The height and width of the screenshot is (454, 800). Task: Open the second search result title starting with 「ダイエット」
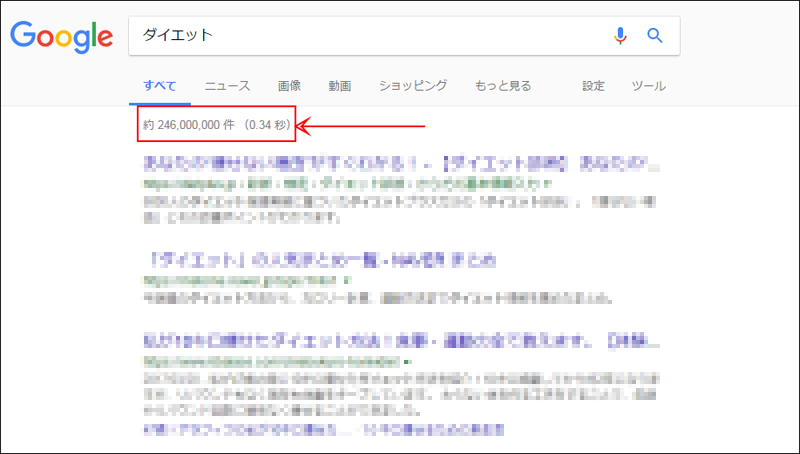[x=321, y=261]
